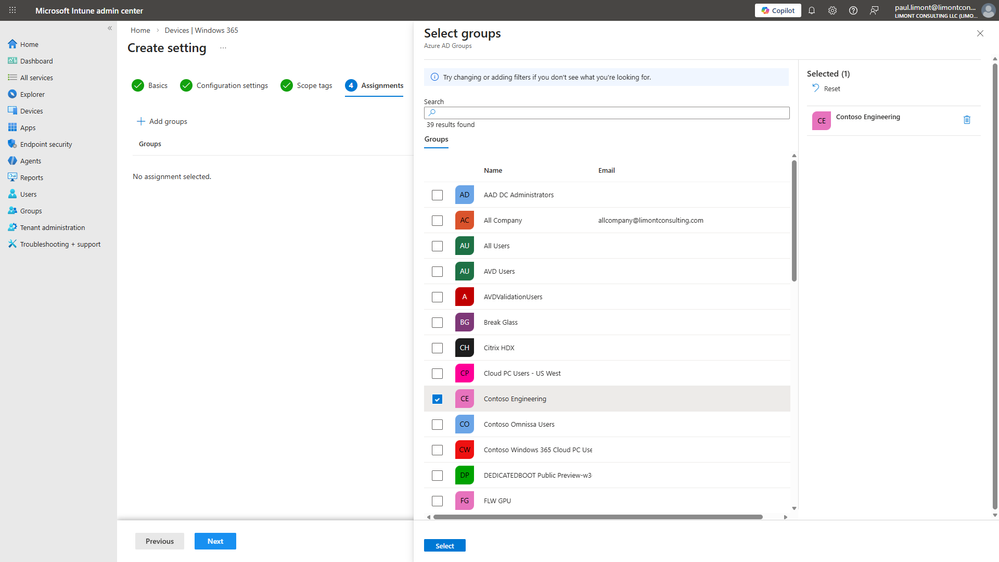Open the notifications bell icon

coord(812,10)
